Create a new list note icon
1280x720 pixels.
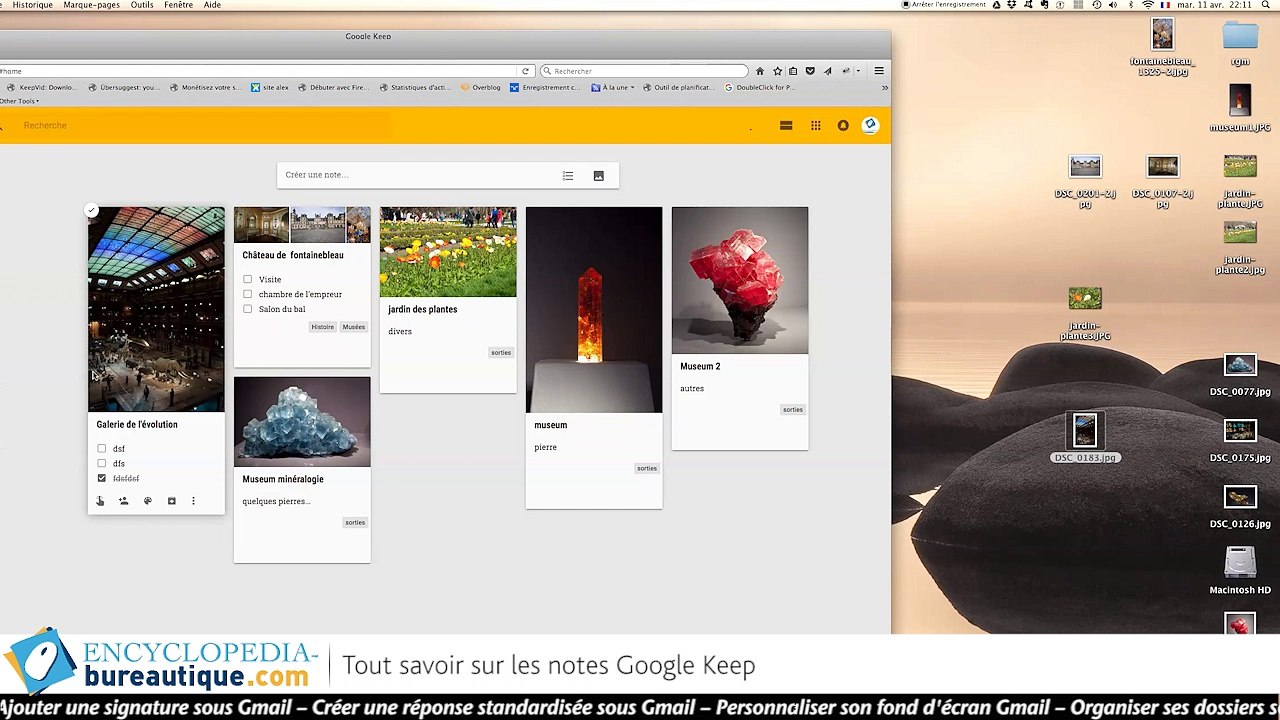(568, 176)
